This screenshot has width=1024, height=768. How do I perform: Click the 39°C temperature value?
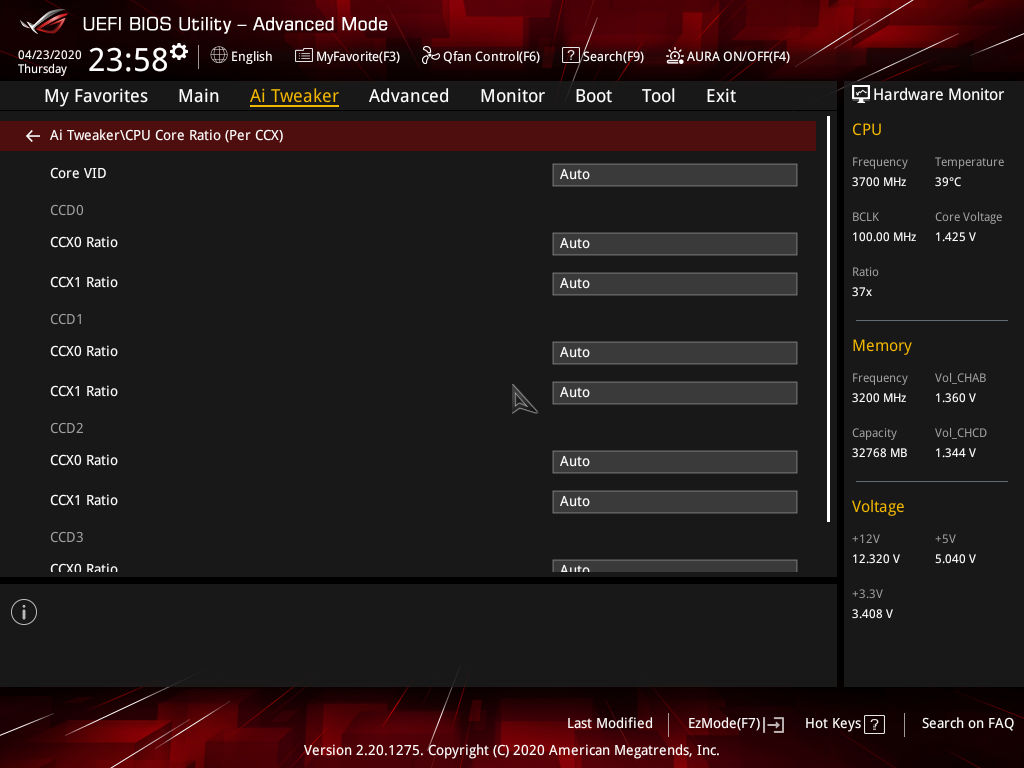coord(948,182)
